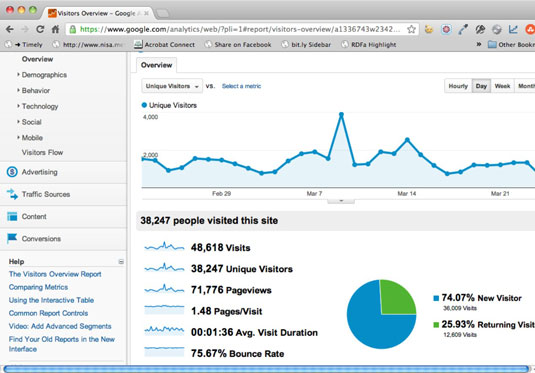Open the Other Bookmarks folder

pyautogui.click(x=511, y=44)
